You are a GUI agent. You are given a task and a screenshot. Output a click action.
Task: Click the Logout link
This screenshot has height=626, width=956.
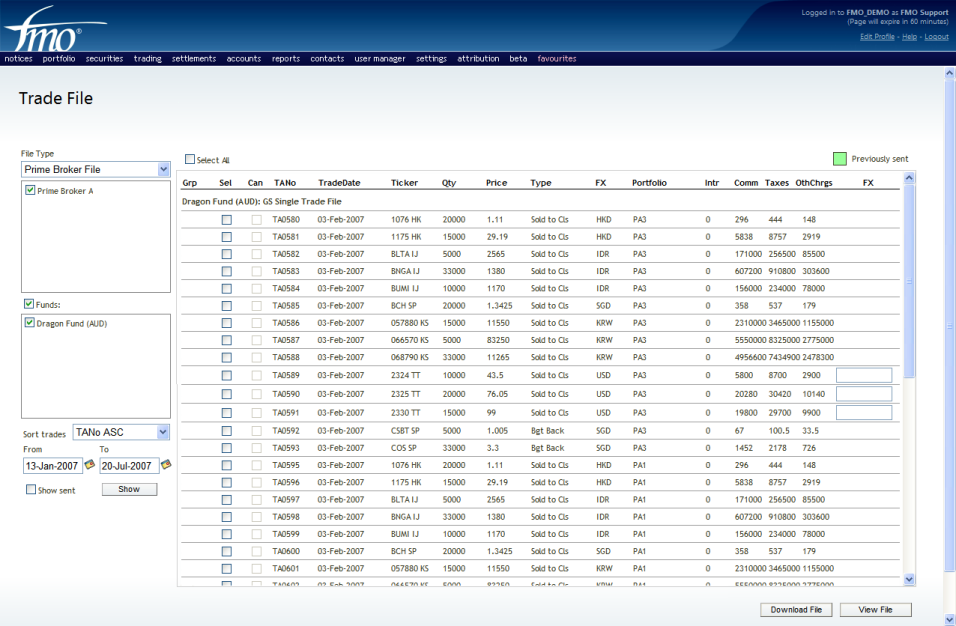[x=936, y=37]
